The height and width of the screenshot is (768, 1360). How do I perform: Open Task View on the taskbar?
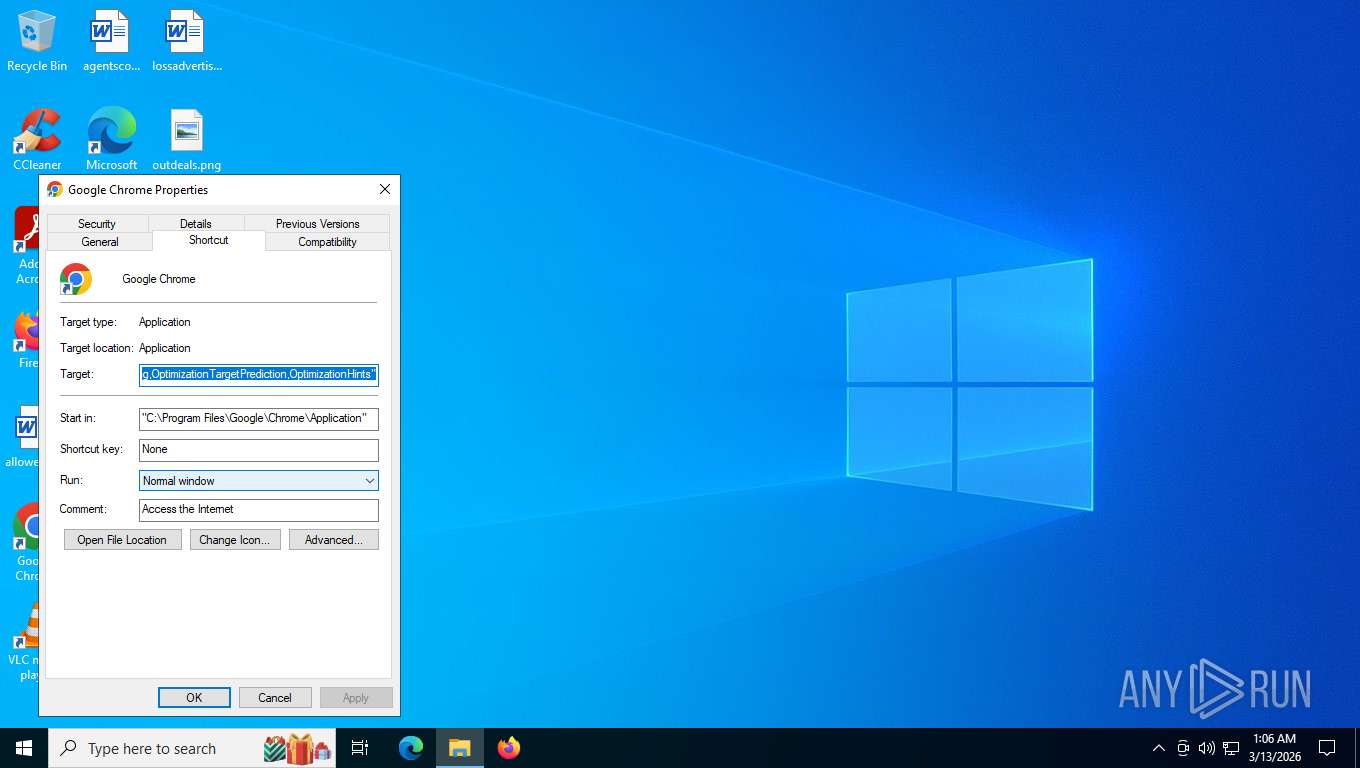click(x=360, y=748)
